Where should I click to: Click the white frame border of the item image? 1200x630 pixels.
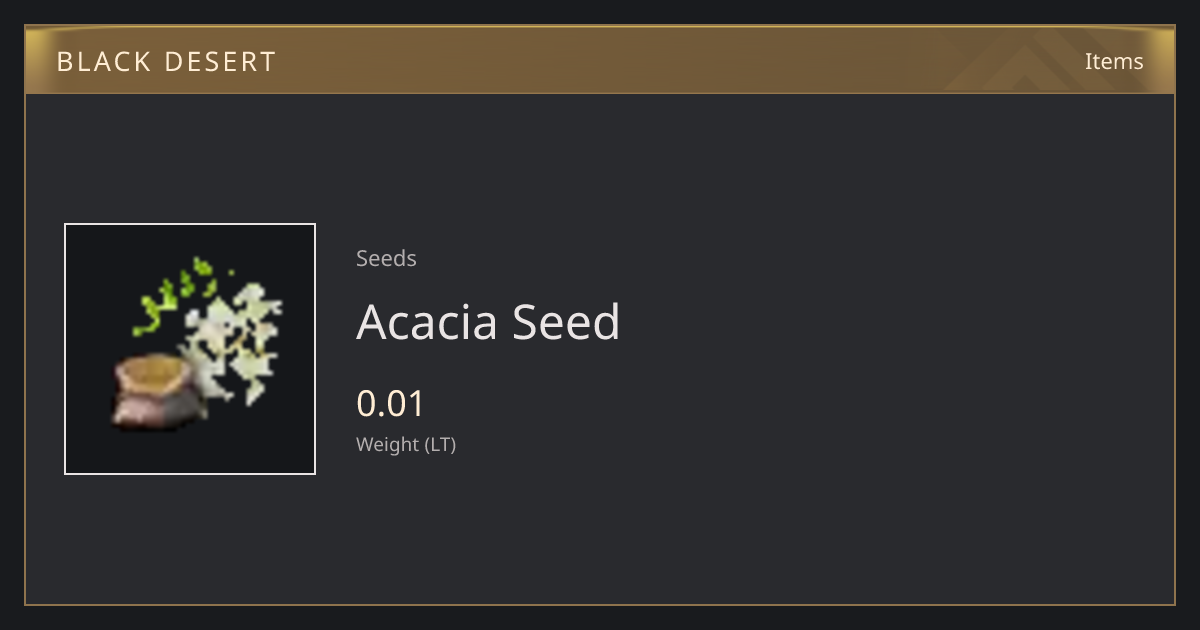pos(190,224)
